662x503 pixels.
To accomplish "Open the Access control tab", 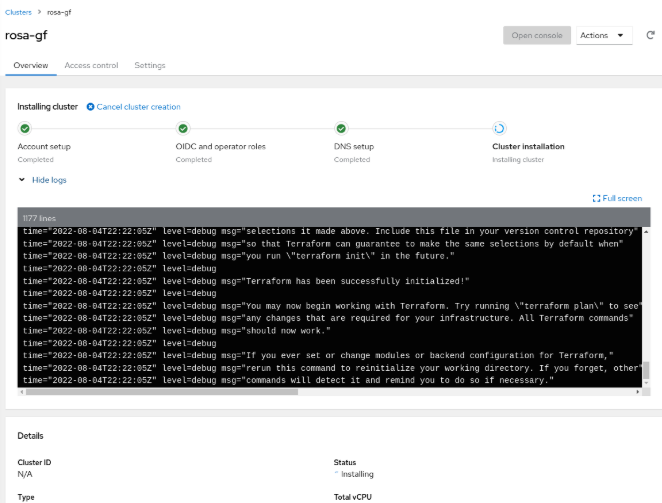I will pyautogui.click(x=91, y=65).
